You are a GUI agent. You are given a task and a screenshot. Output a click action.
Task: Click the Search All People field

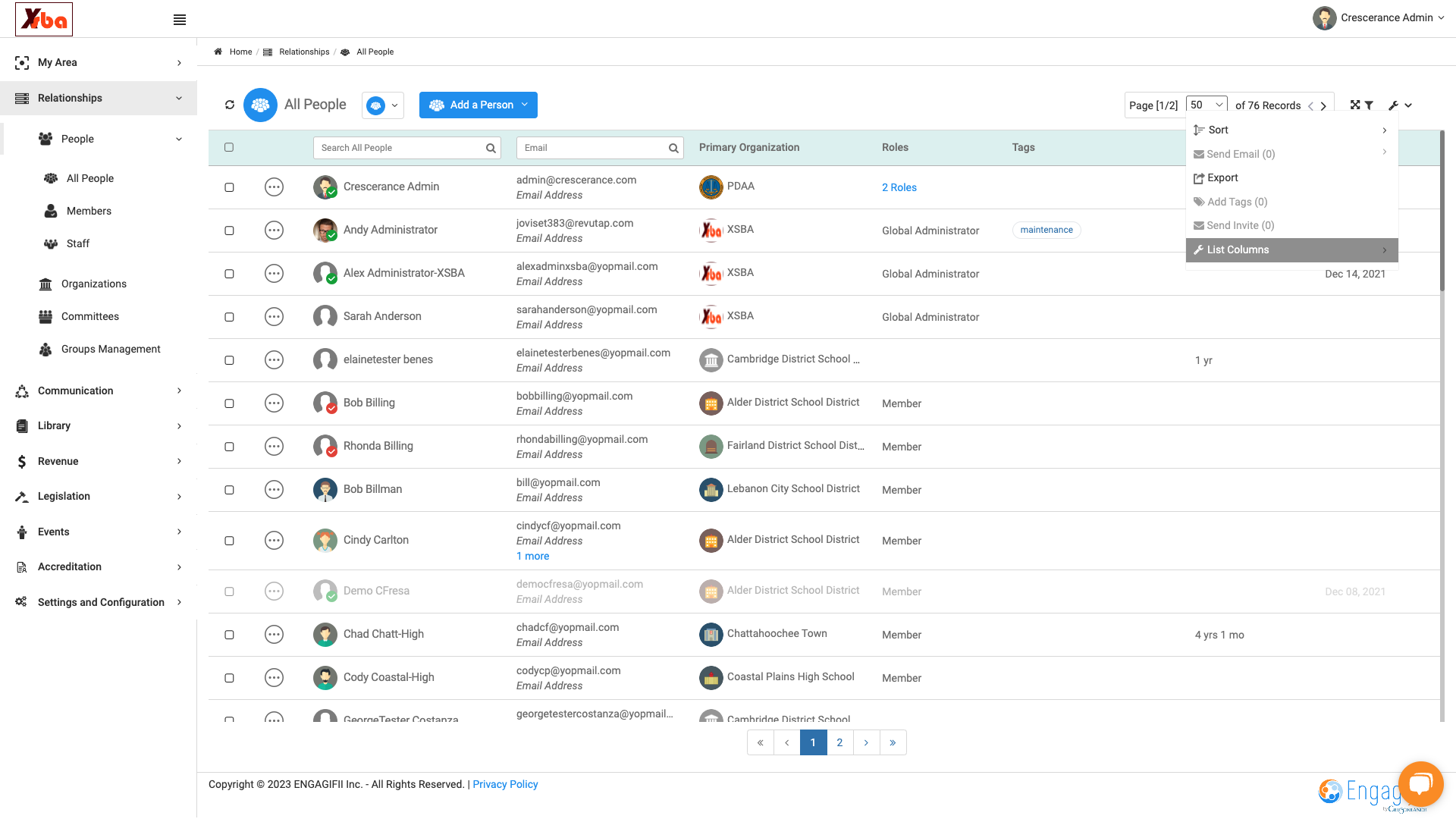tap(406, 148)
